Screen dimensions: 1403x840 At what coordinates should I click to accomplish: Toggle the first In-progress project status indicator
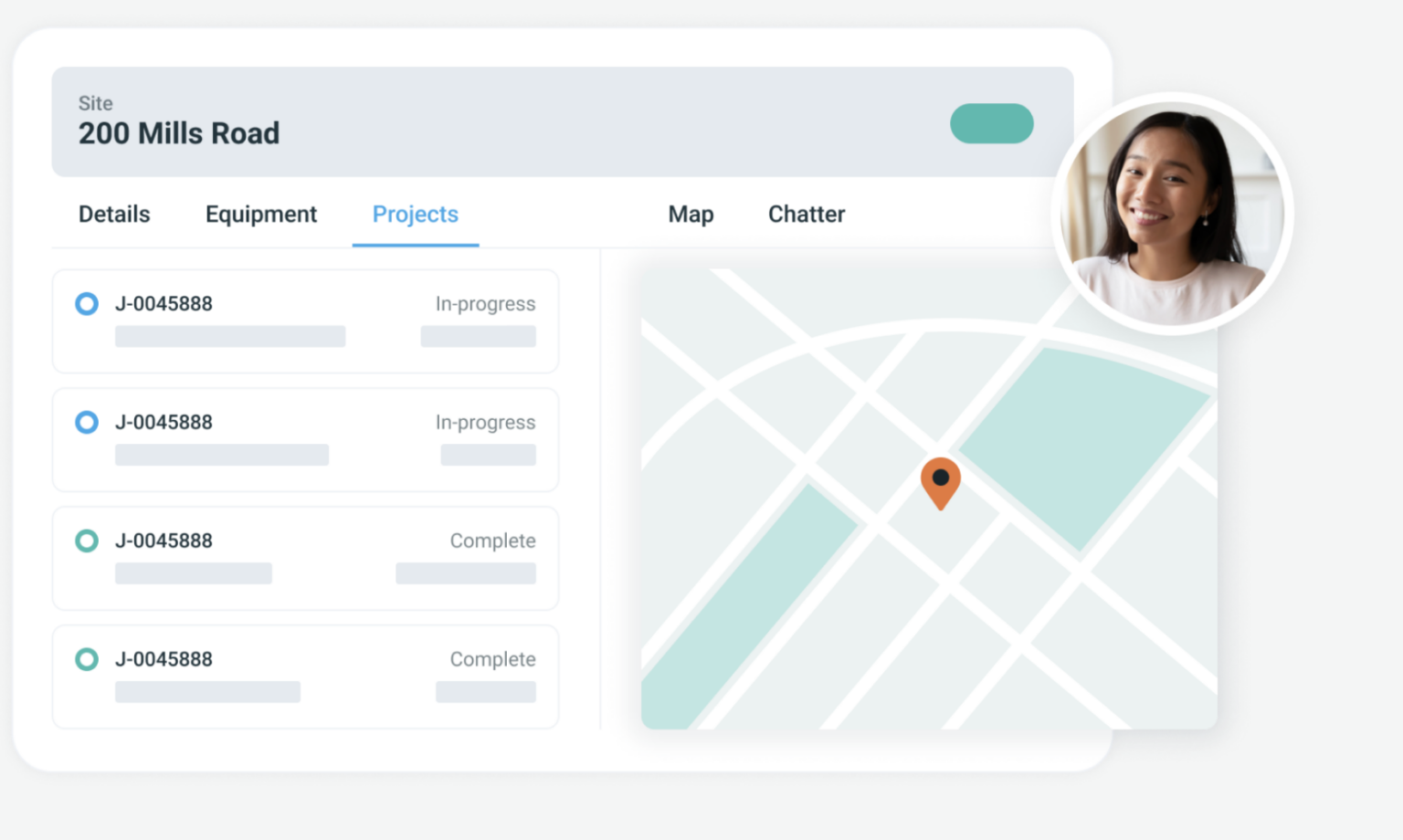[87, 303]
